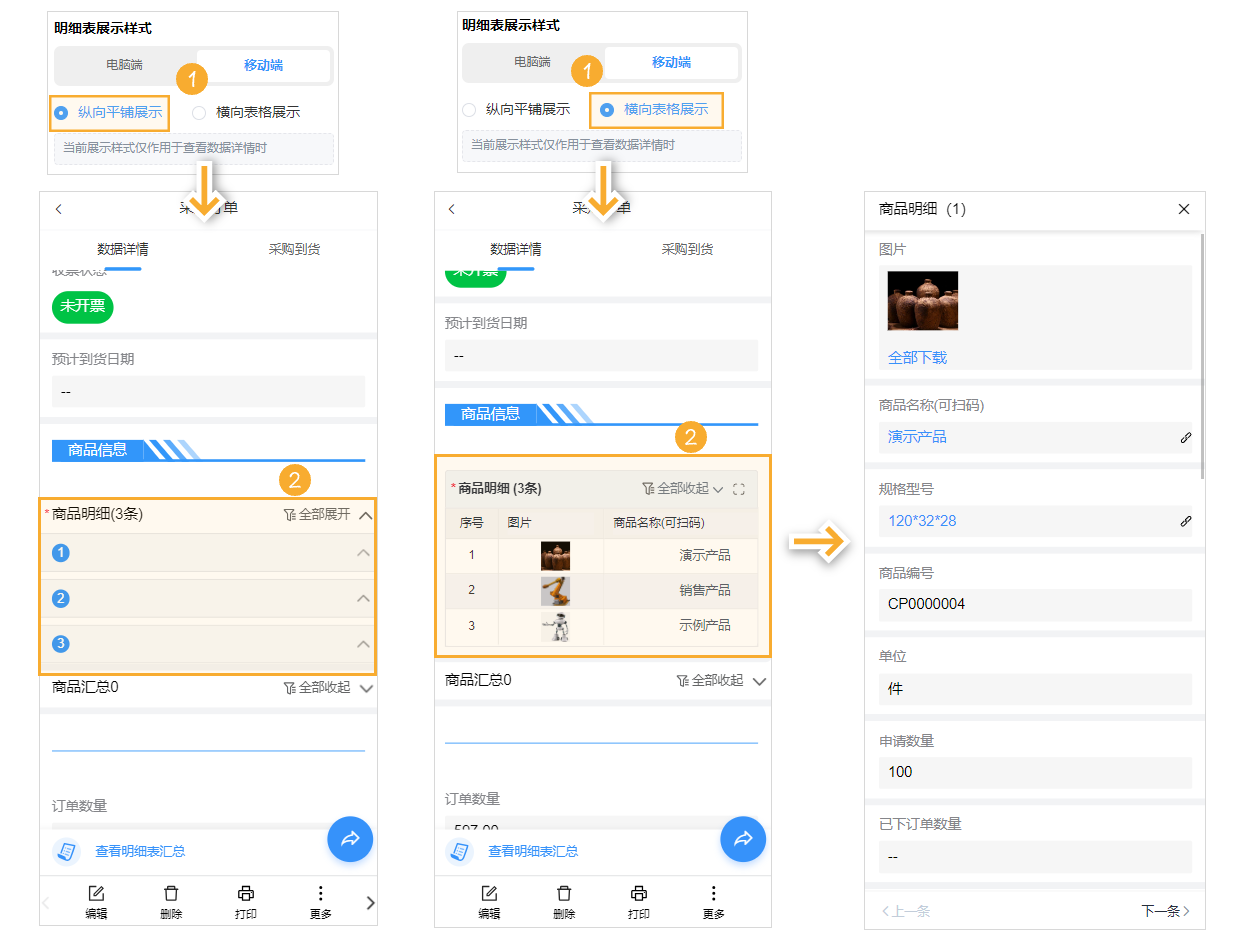The image size is (1238, 949).
Task: Click the back arrow on the 采购订单 page
Action: coord(59,210)
